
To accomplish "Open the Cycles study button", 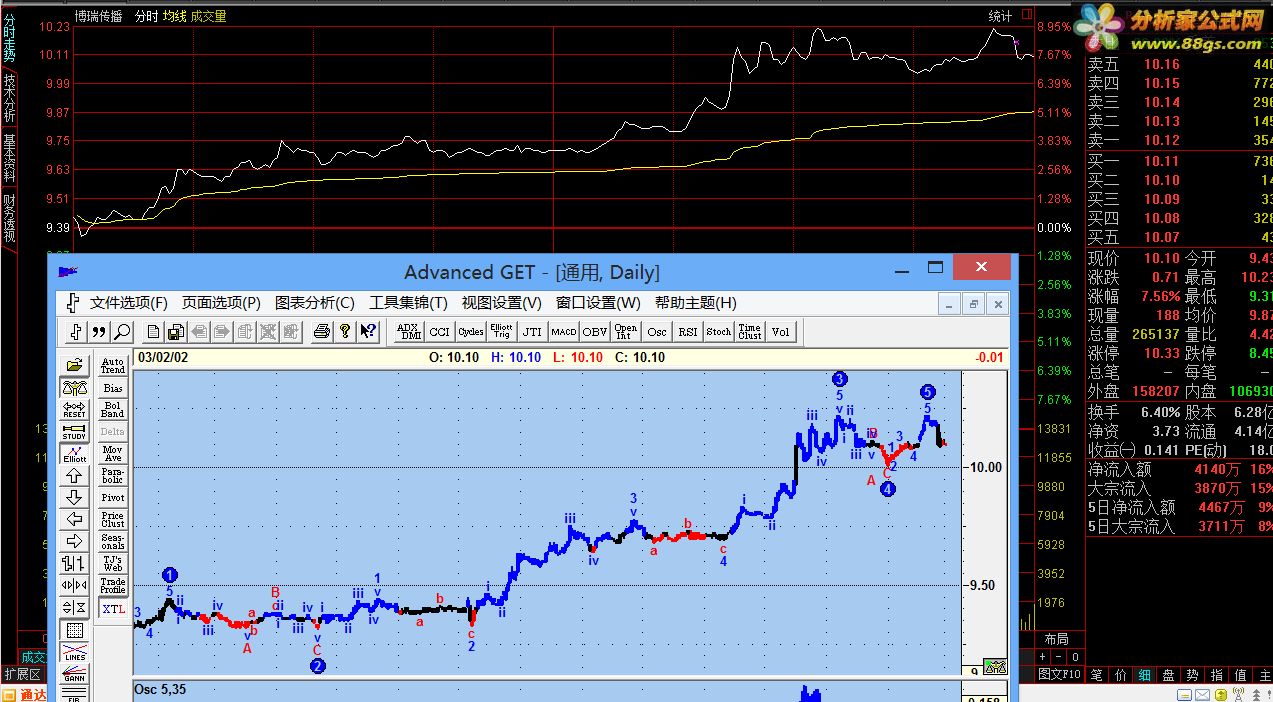I will [x=471, y=332].
